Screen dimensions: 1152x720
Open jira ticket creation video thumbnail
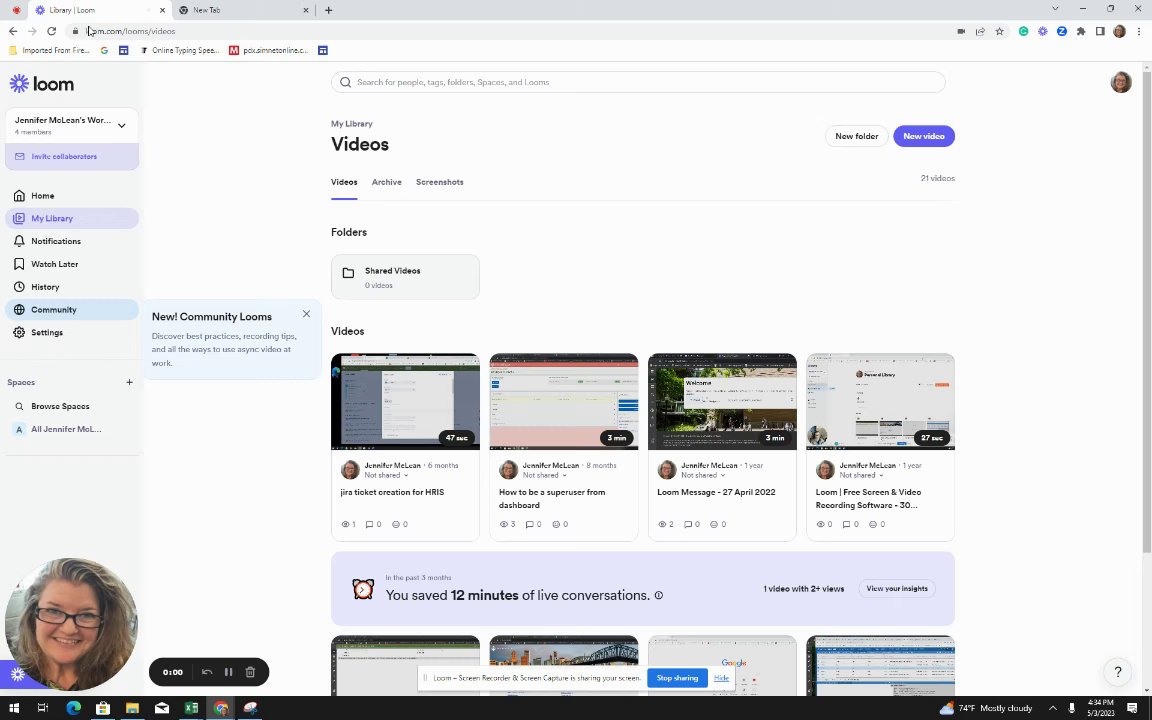[x=405, y=402]
